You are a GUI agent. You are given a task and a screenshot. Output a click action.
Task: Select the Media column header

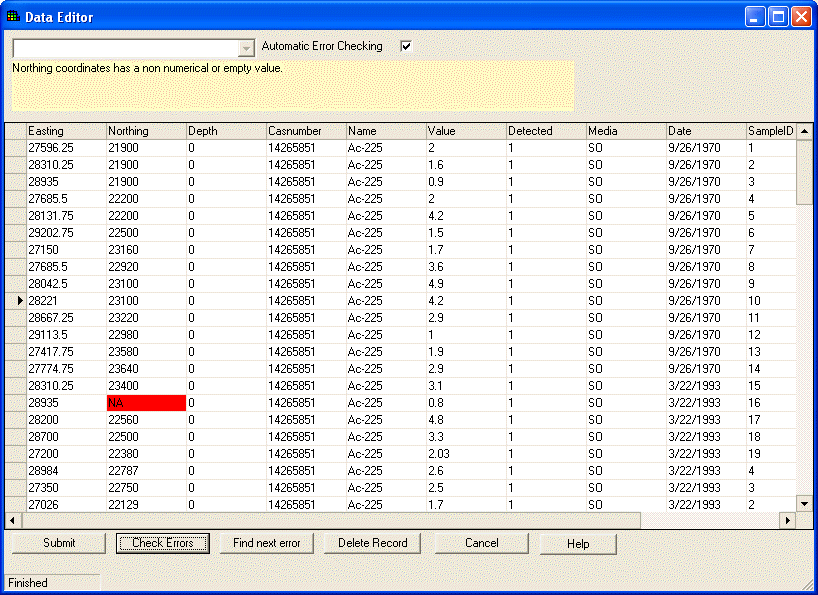coord(627,131)
